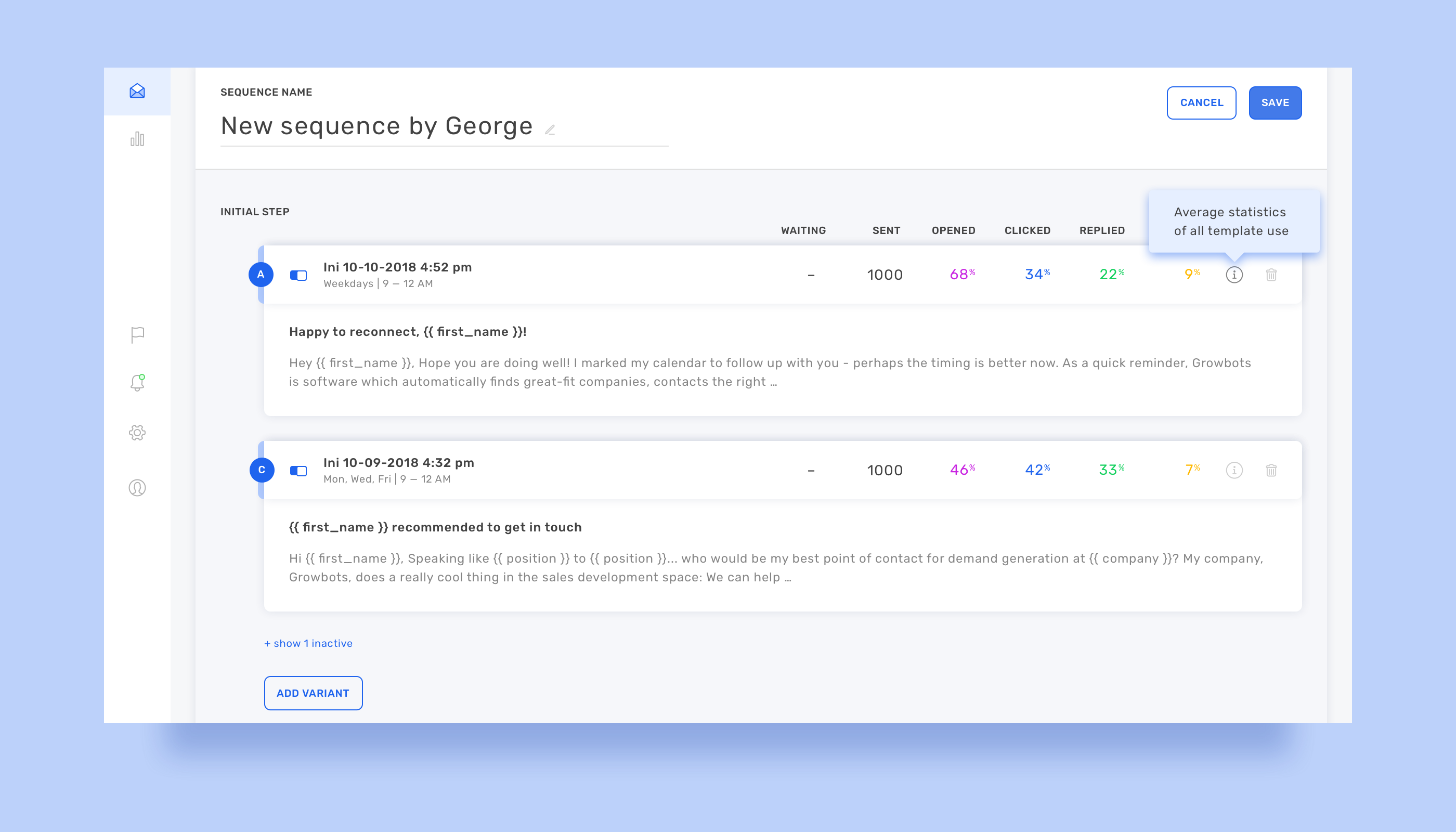
Task: Delete variant C with trash icon
Action: (1271, 470)
